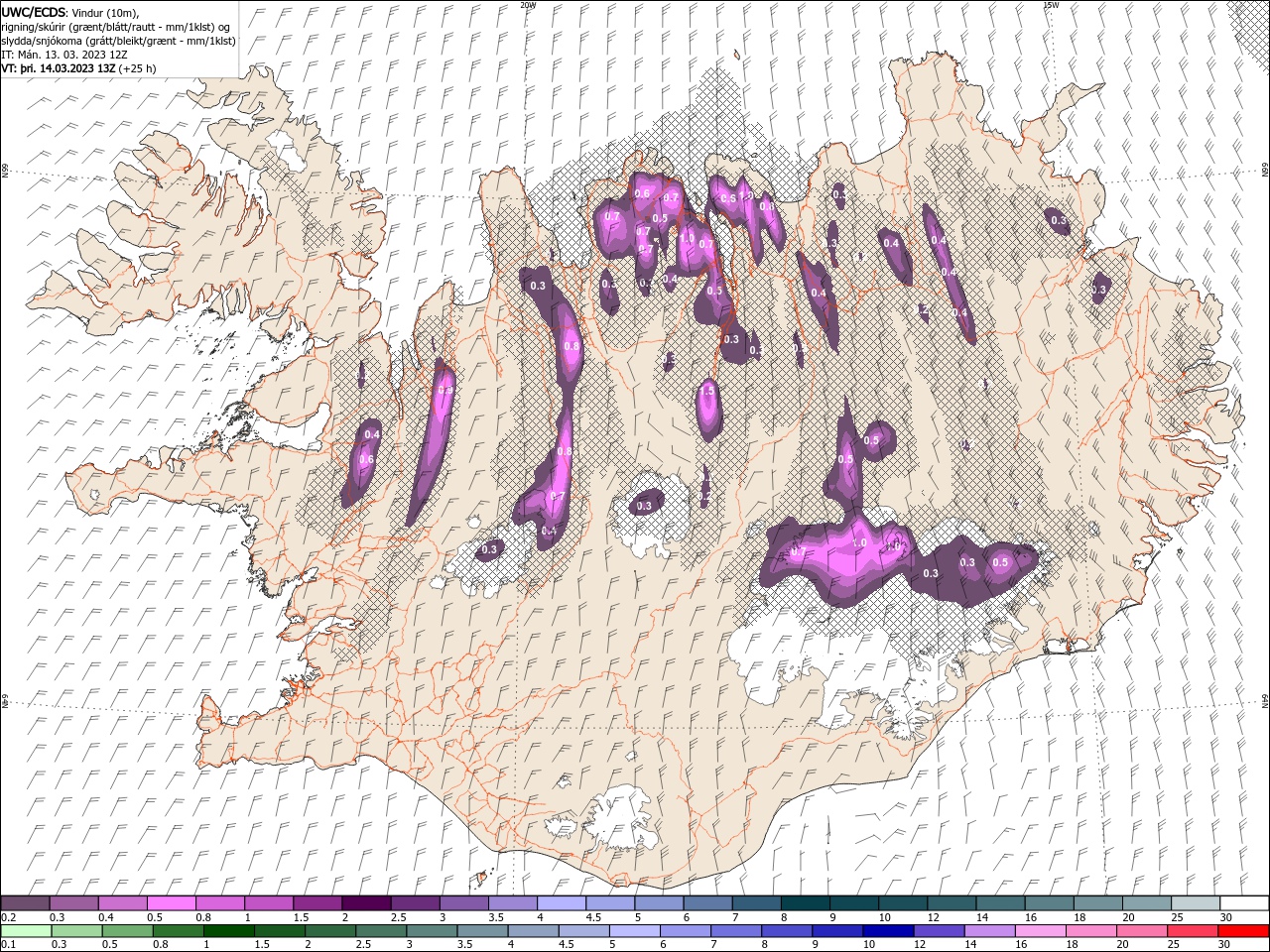Click the 1.5 value label on the map

coord(707,392)
